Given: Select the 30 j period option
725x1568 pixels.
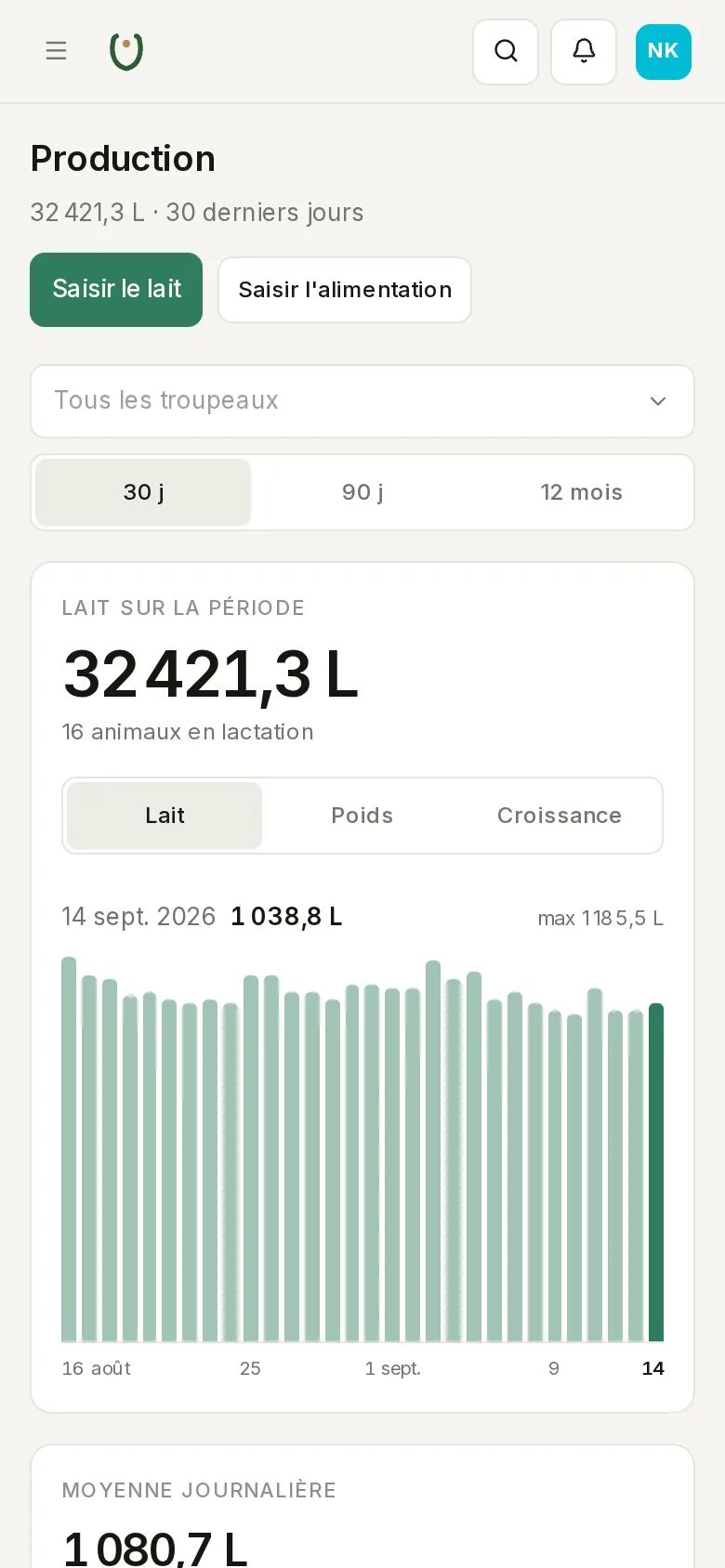Looking at the screenshot, I should [x=143, y=492].
